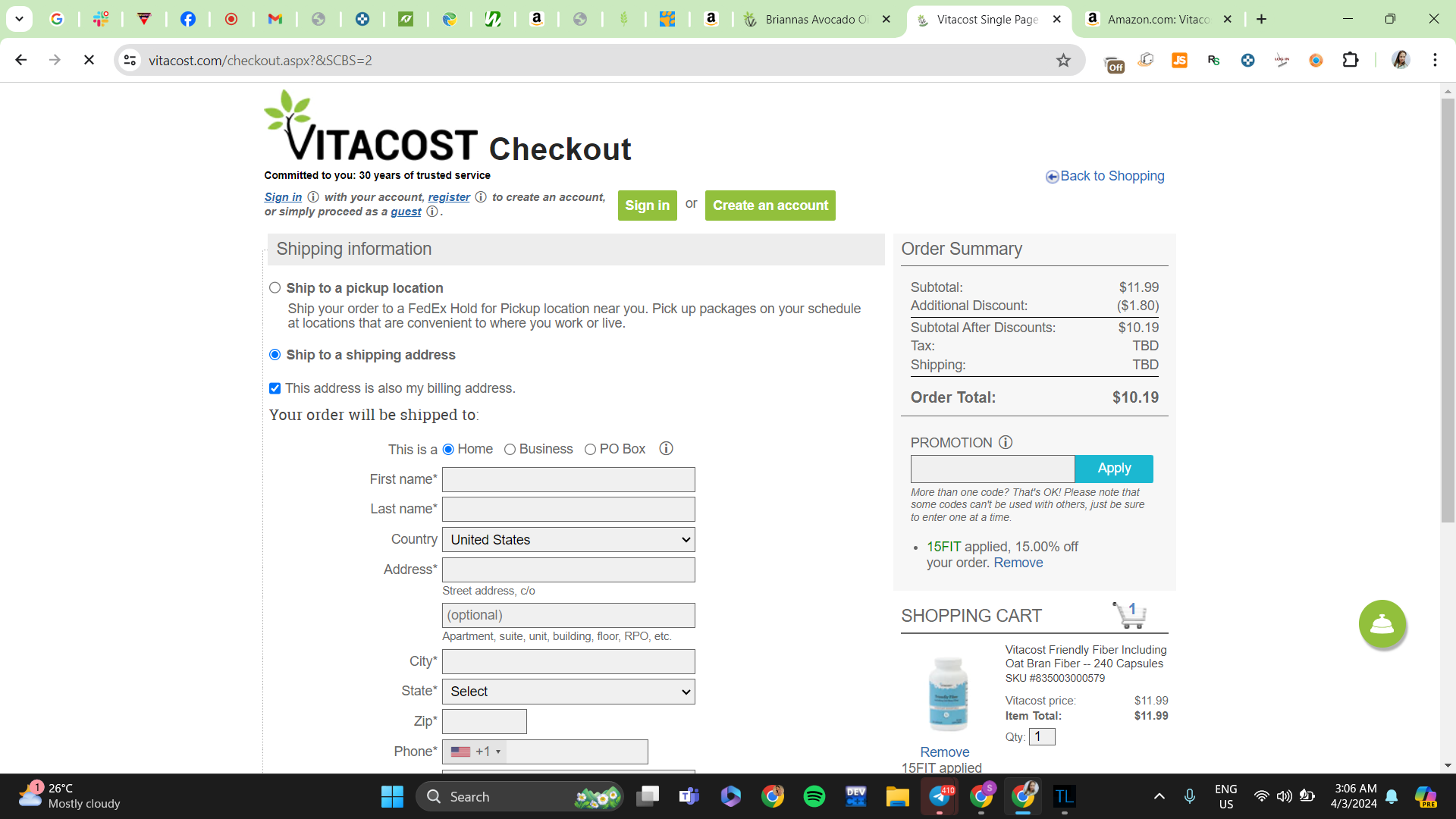The height and width of the screenshot is (819, 1456).
Task: Open a new browser tab
Action: tap(1262, 19)
